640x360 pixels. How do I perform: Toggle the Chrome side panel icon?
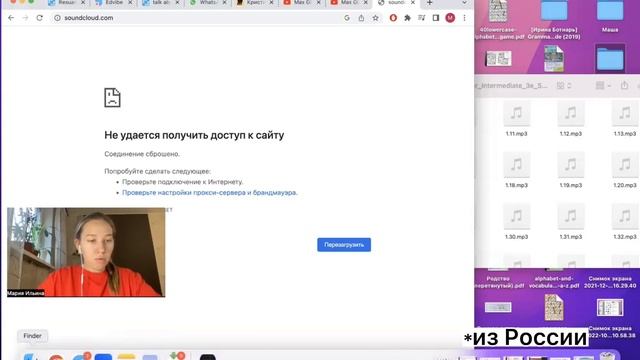pyautogui.click(x=436, y=18)
